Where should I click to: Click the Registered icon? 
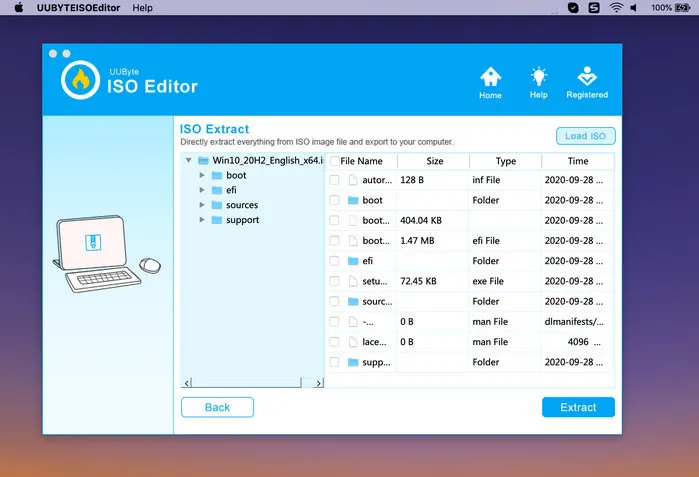point(587,76)
